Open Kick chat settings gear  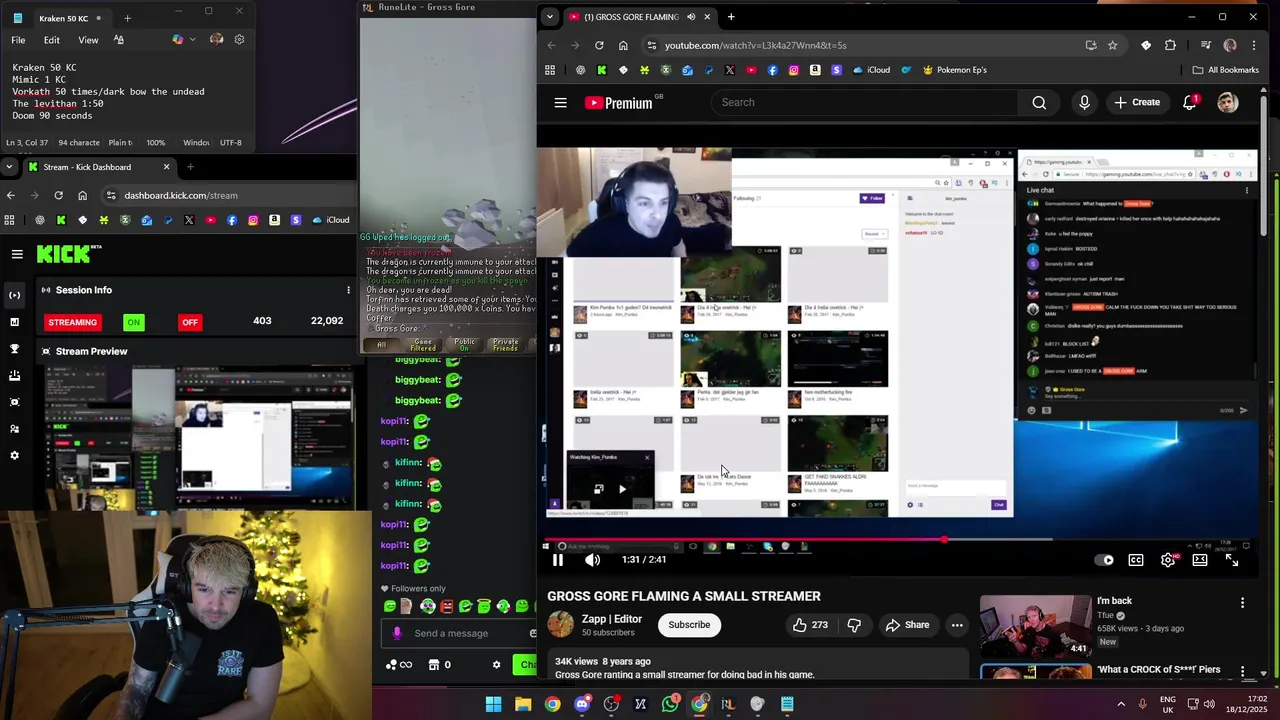(x=496, y=665)
